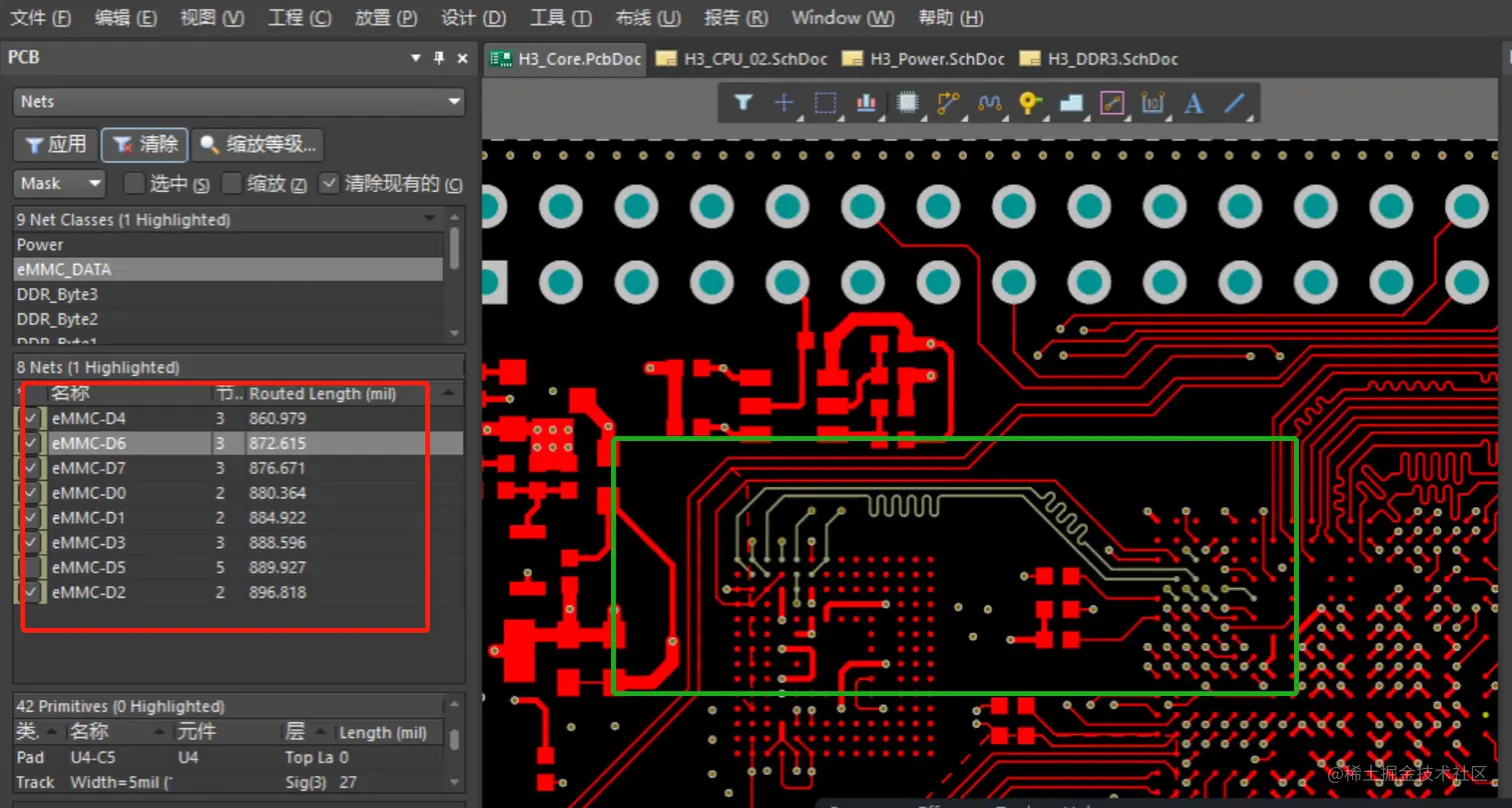The image size is (1512, 808).
Task: Activate the interactive routing tool
Action: 948,102
